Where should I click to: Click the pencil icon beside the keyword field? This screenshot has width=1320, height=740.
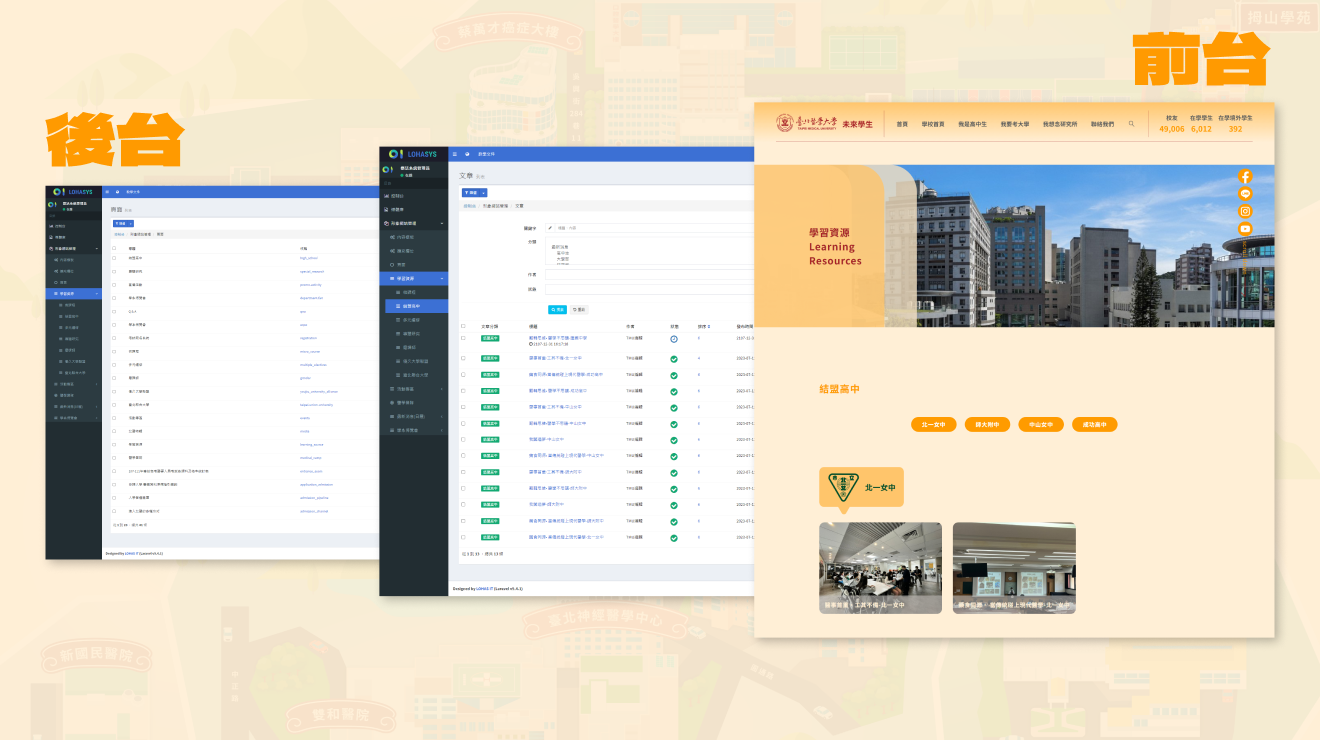coord(550,228)
